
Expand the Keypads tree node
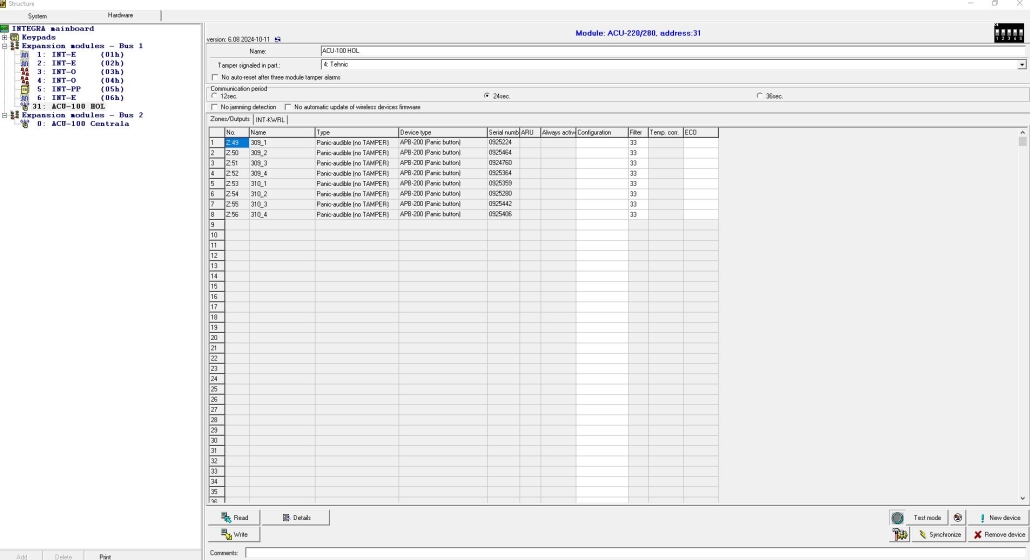point(5,38)
